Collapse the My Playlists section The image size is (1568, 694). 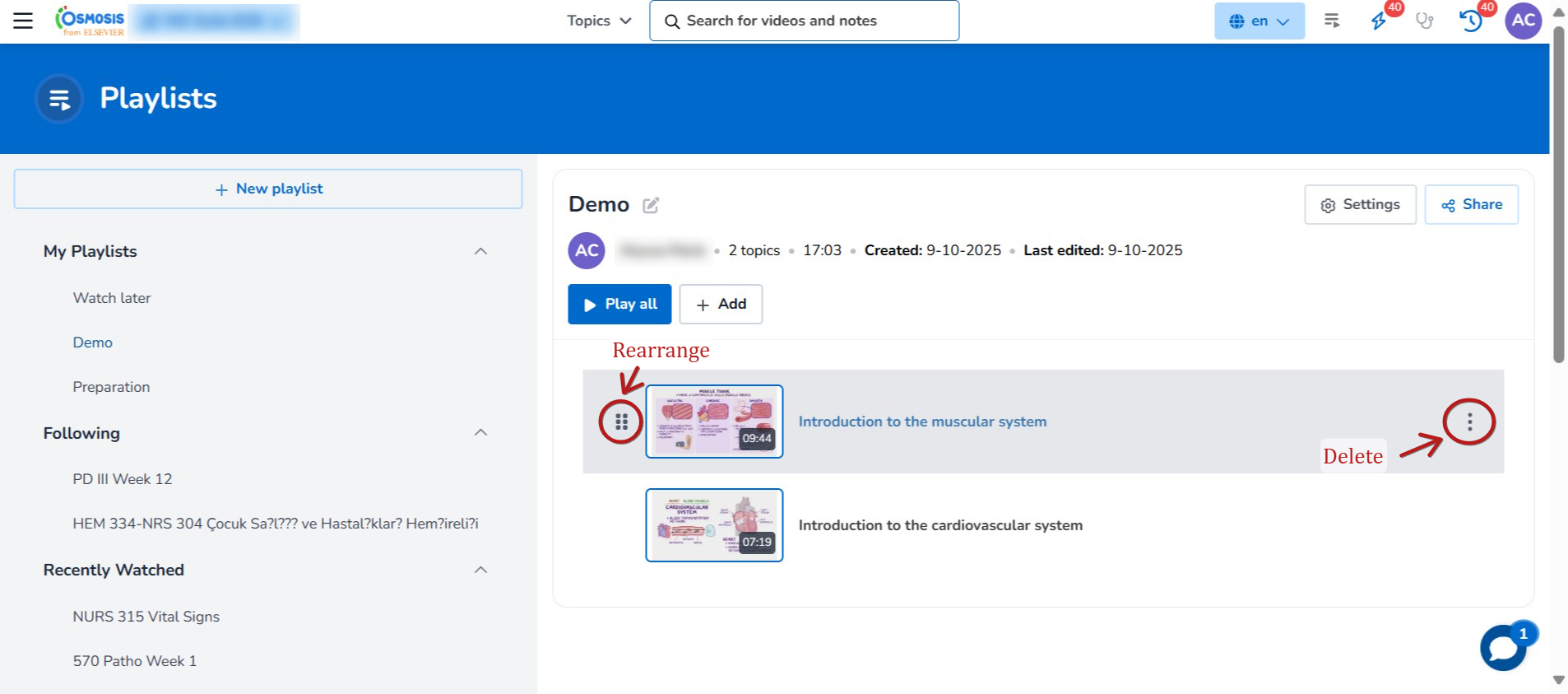coord(481,251)
